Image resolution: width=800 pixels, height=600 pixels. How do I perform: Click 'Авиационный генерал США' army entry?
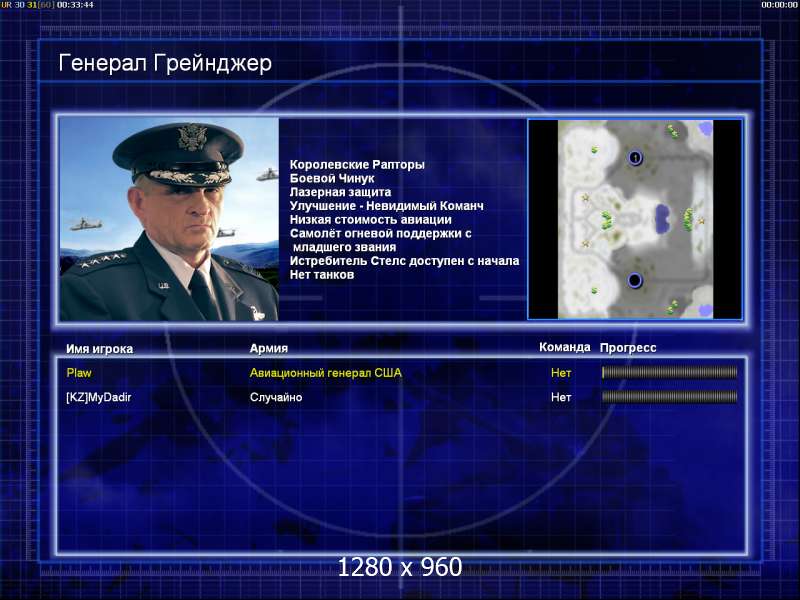[326, 373]
